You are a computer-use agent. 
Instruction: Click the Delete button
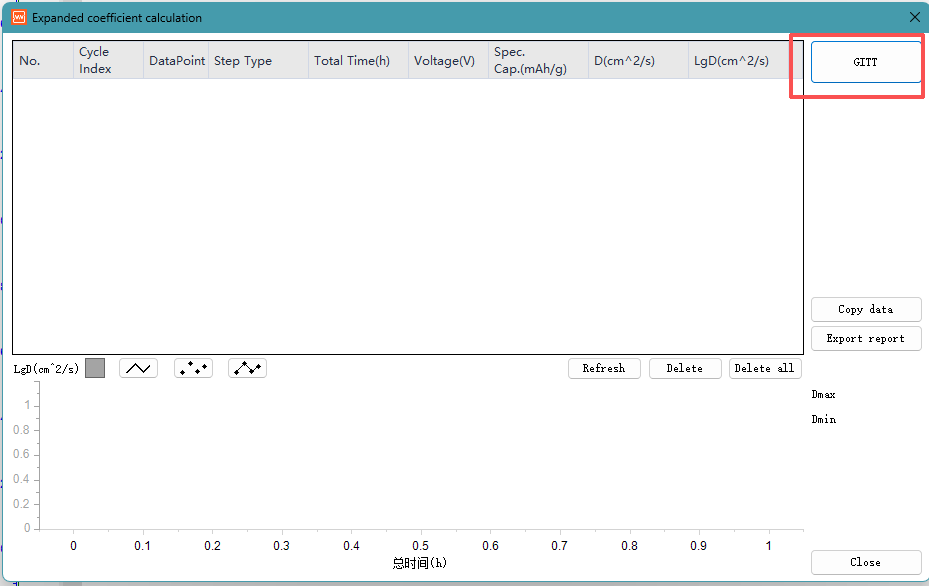pyautogui.click(x=685, y=368)
